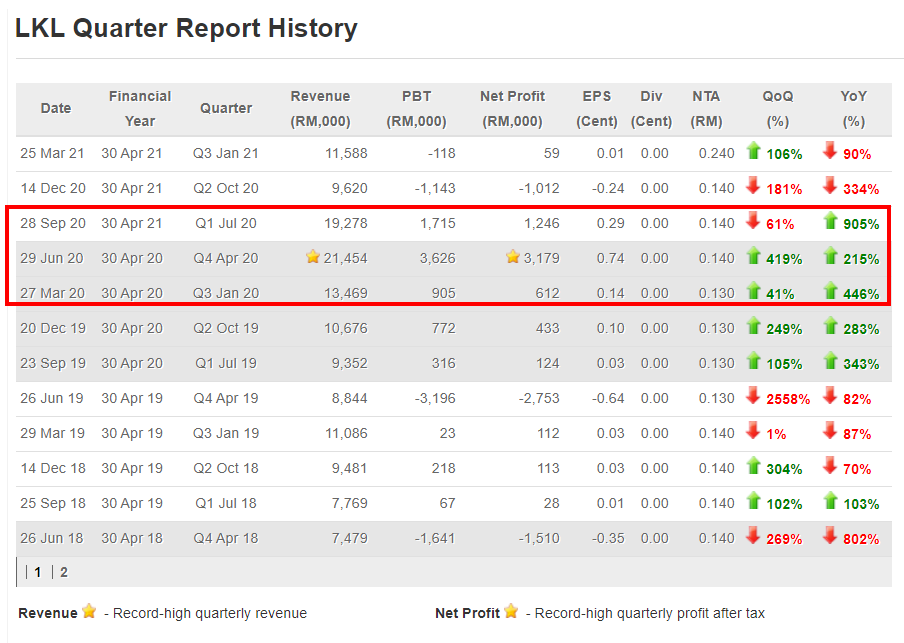
Task: Click the gold star beside revenue 21,454
Action: click(x=313, y=258)
